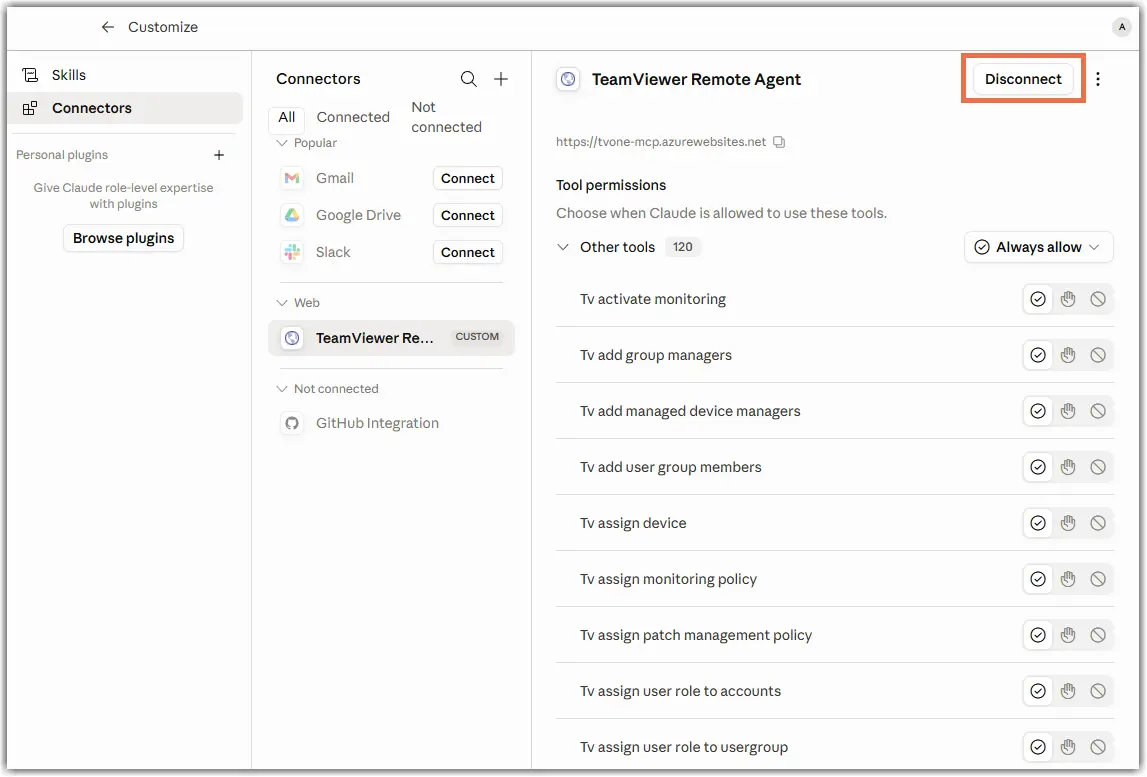The image size is (1147, 777).
Task: Require approval for Tv assign user role to accounts
Action: [x=1068, y=691]
